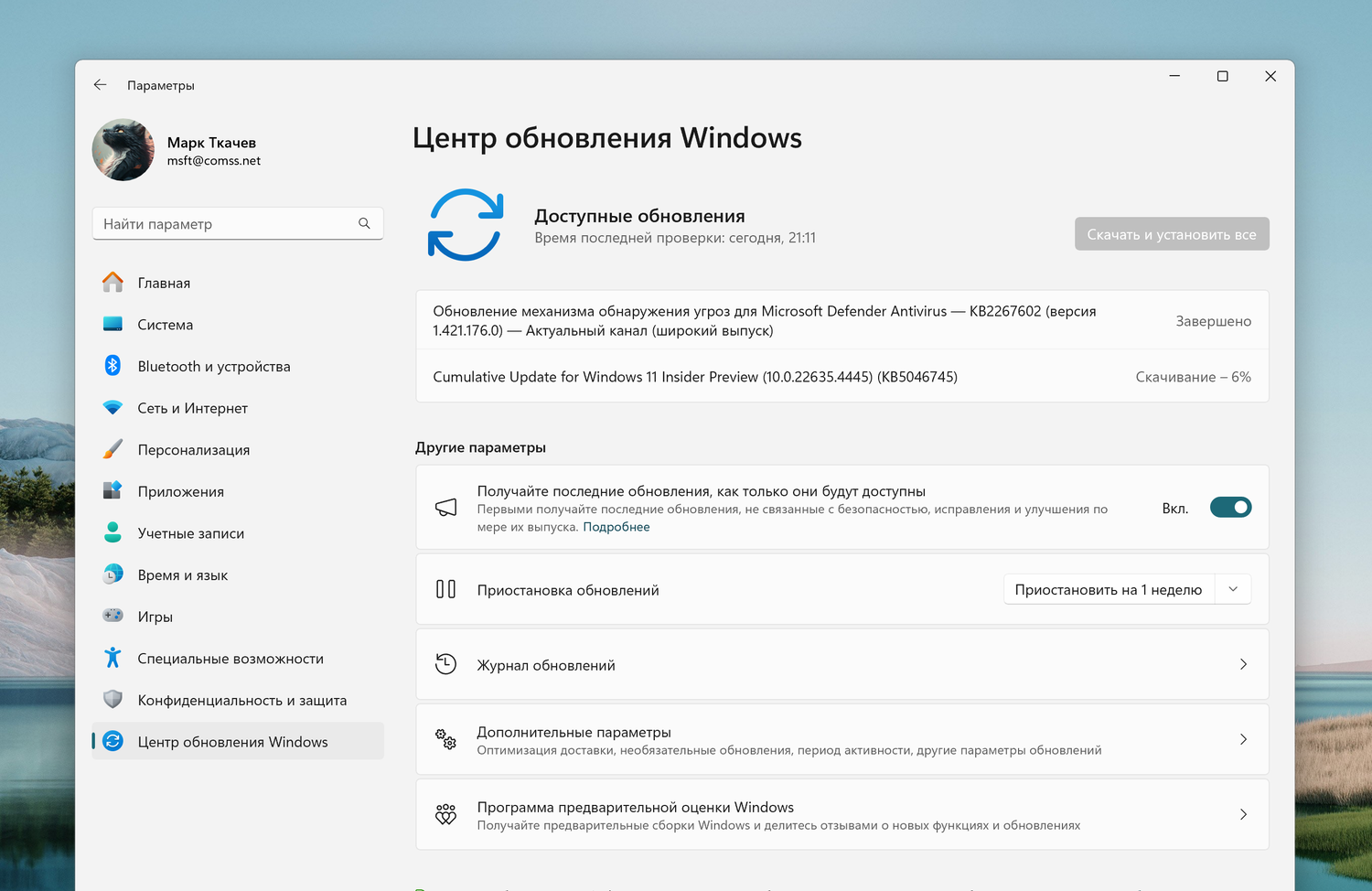
Task: Open Программа предварительной оценки Windows row
Action: [x=842, y=814]
